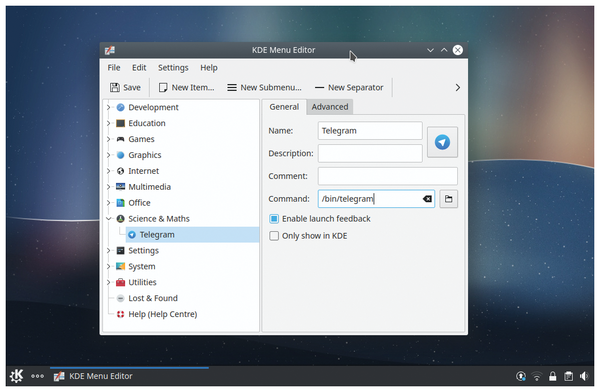The height and width of the screenshot is (392, 600).
Task: Expand the Internet category
Action: pos(109,171)
